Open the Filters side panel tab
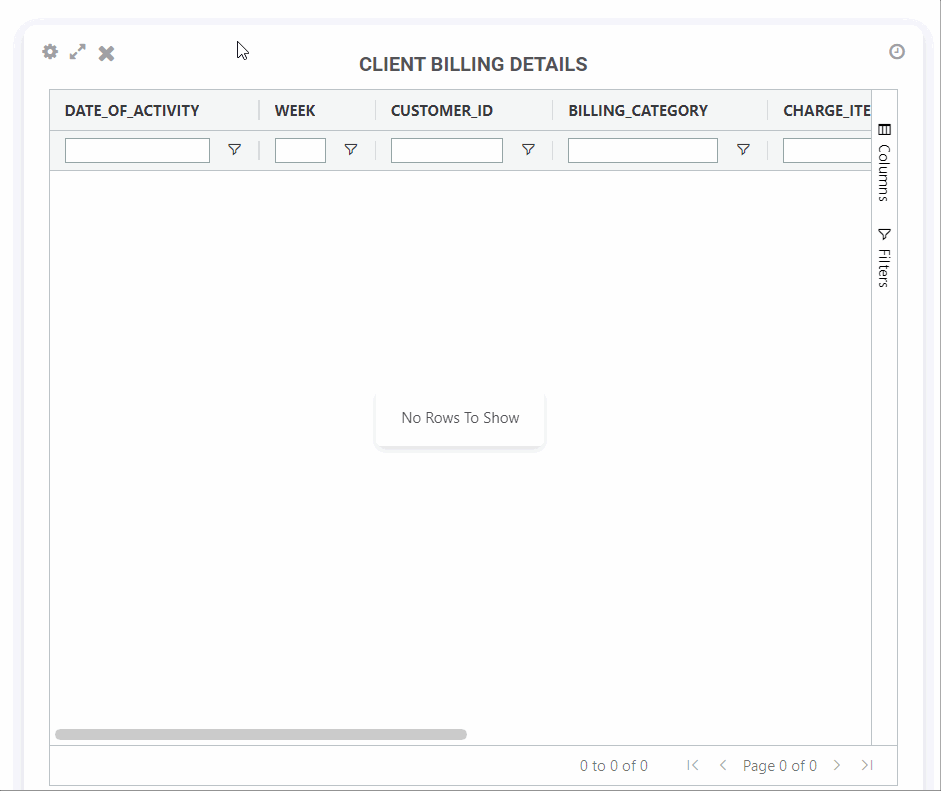The image size is (941, 791). pyautogui.click(x=884, y=258)
